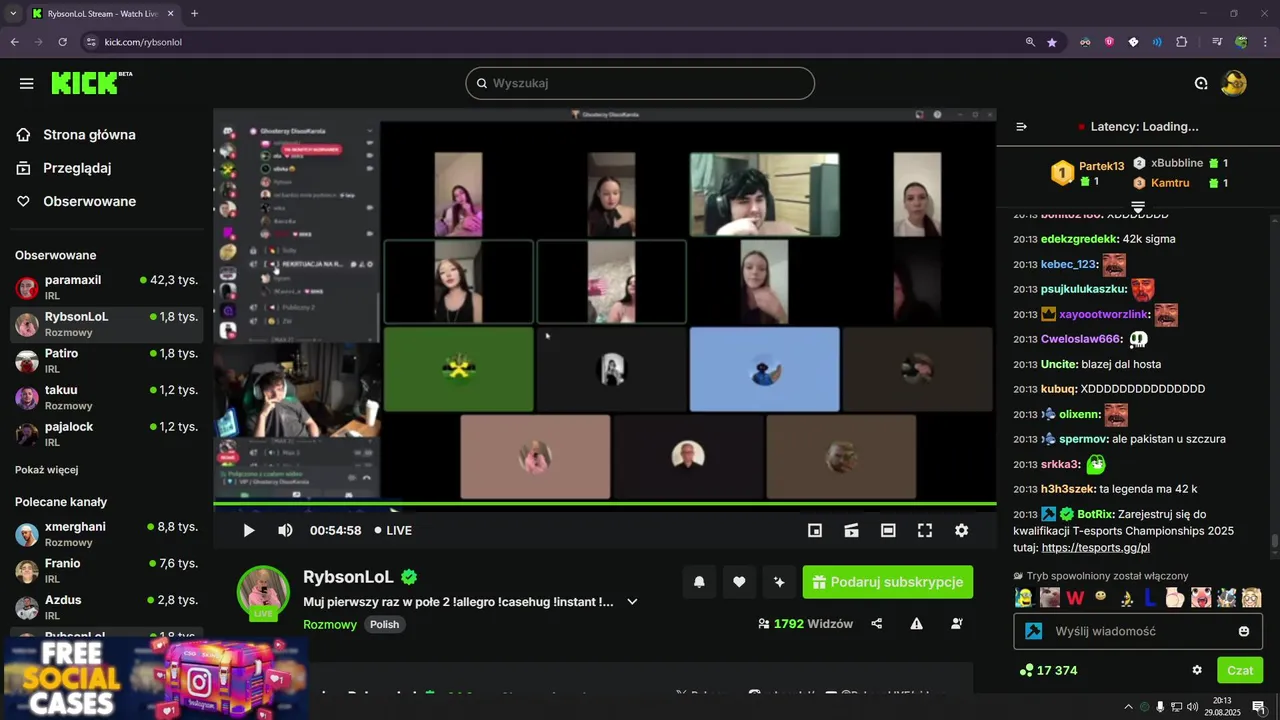Open the user profile avatar menu

coord(1234,83)
